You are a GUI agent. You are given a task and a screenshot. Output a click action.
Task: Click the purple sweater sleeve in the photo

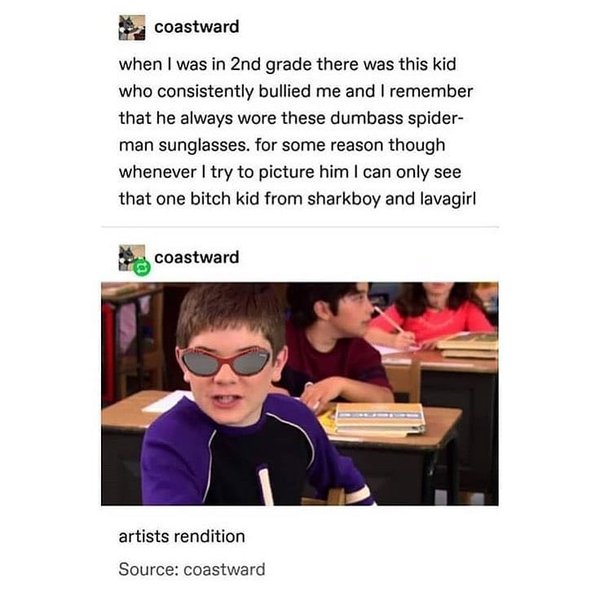(172, 455)
